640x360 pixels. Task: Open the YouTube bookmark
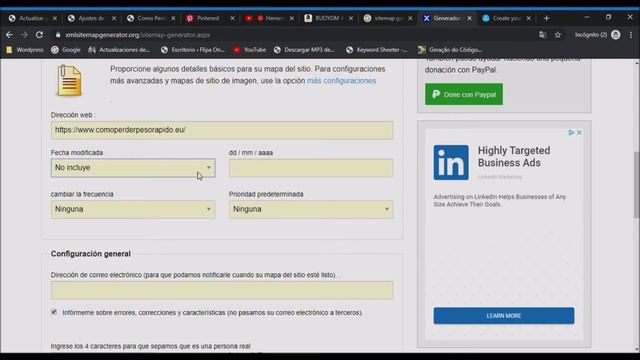(249, 50)
